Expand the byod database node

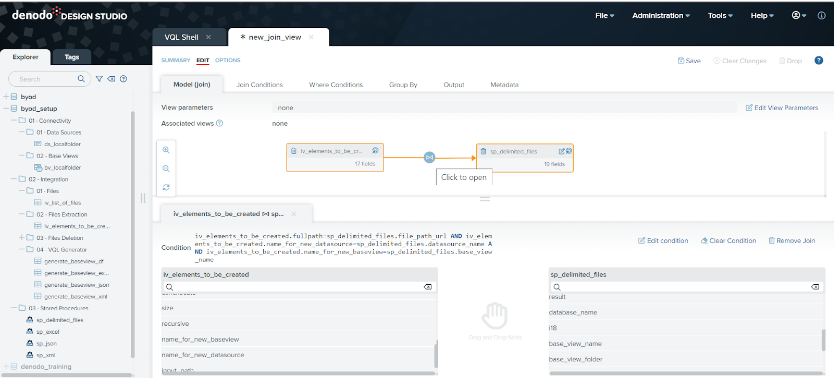(x=6, y=97)
